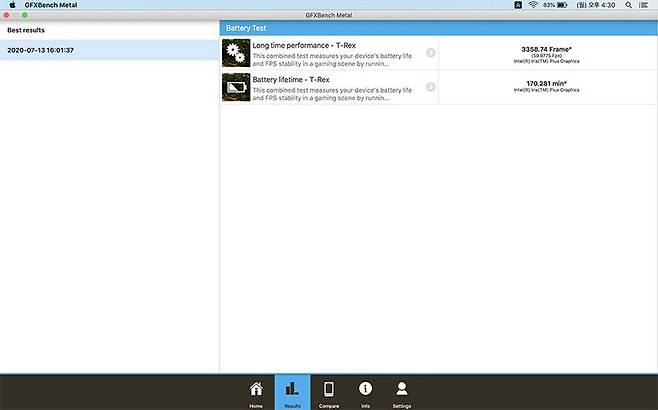The image size is (658, 410).
Task: Click the Long time performance - T-Rex title
Action: click(x=304, y=45)
